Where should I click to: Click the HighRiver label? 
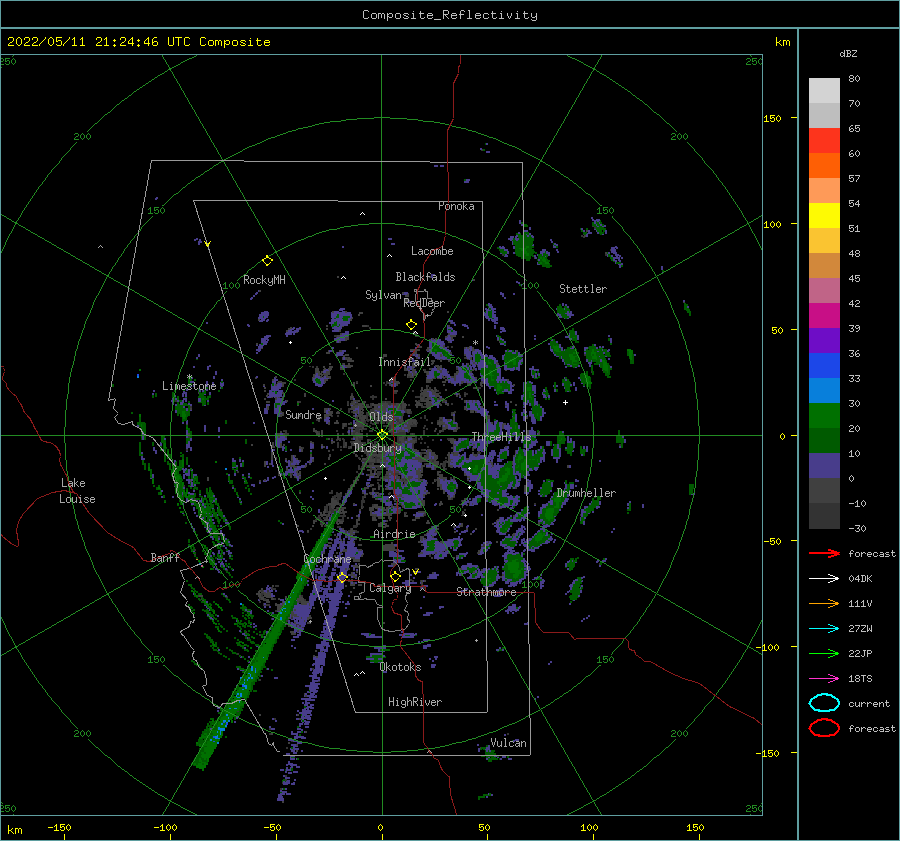[x=414, y=702]
